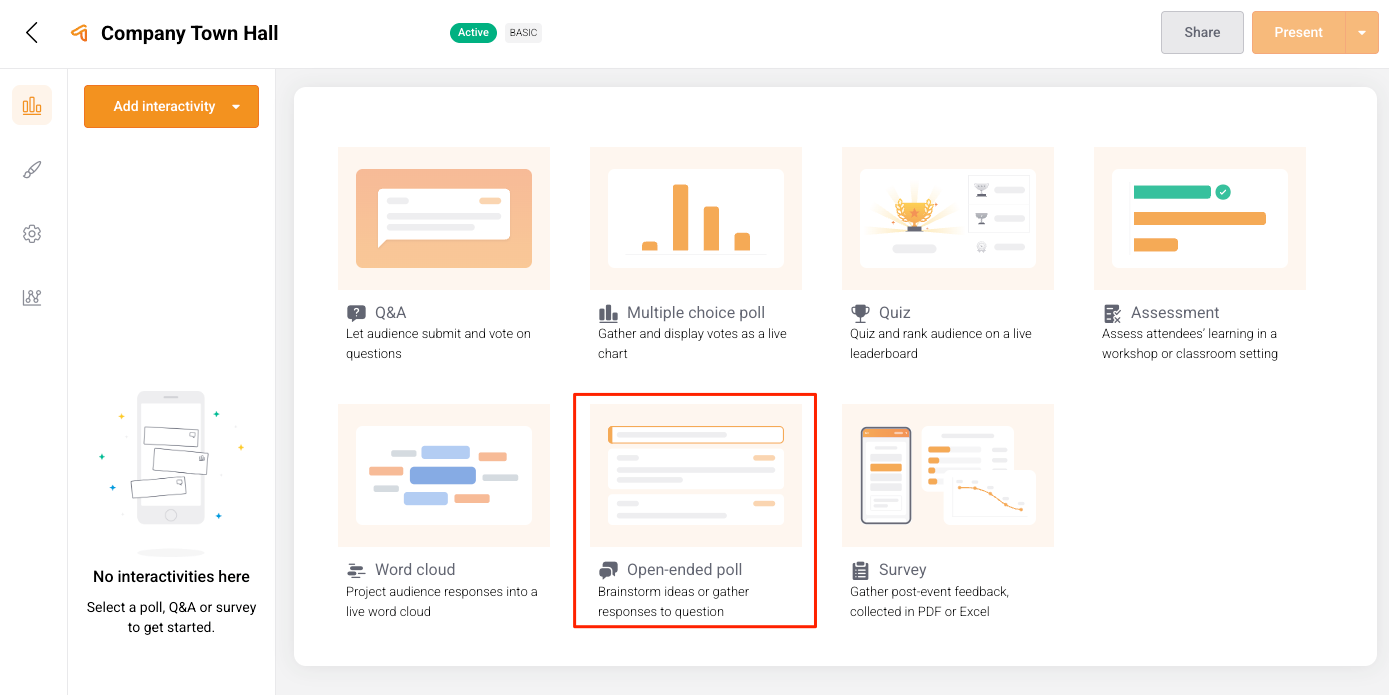
Task: Click the Word cloud icon beside its label
Action: 357,569
